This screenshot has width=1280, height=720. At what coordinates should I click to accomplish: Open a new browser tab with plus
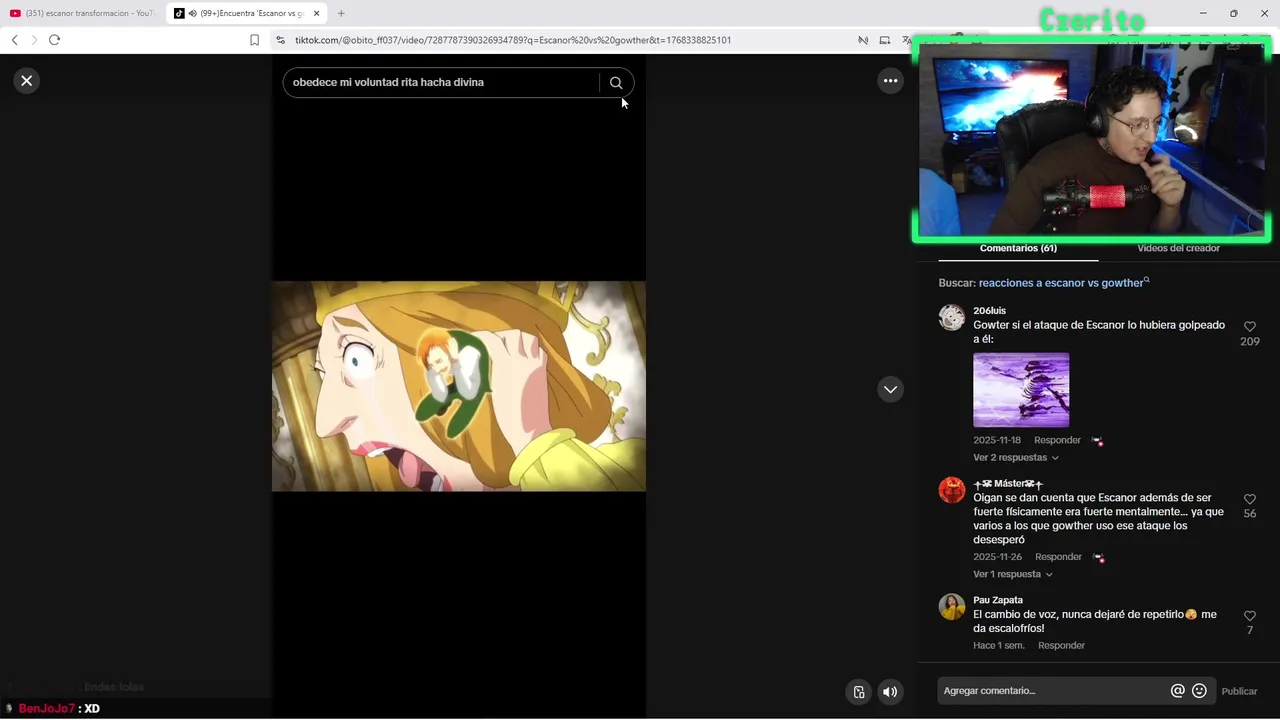pyautogui.click(x=341, y=13)
